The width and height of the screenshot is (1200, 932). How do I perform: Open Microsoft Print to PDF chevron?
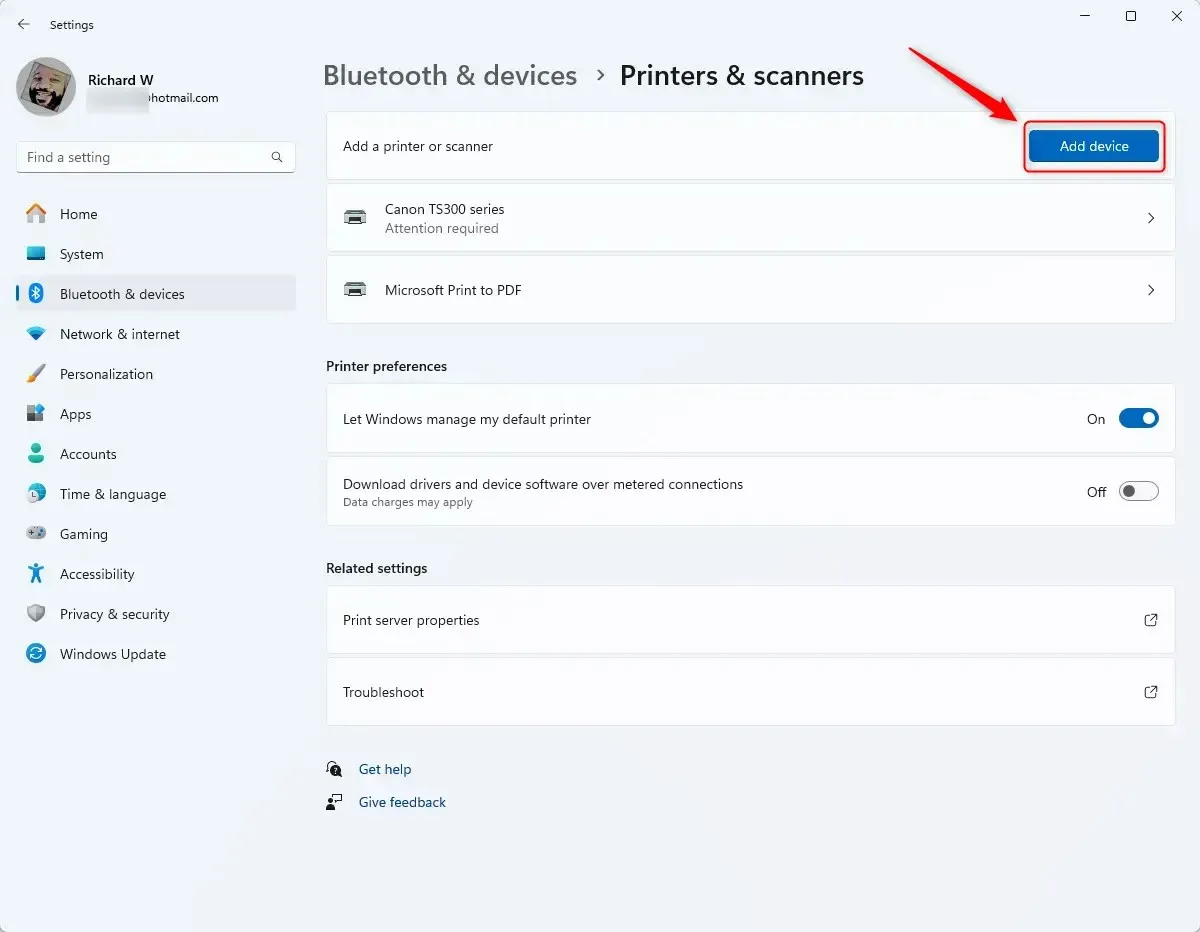tap(1151, 290)
